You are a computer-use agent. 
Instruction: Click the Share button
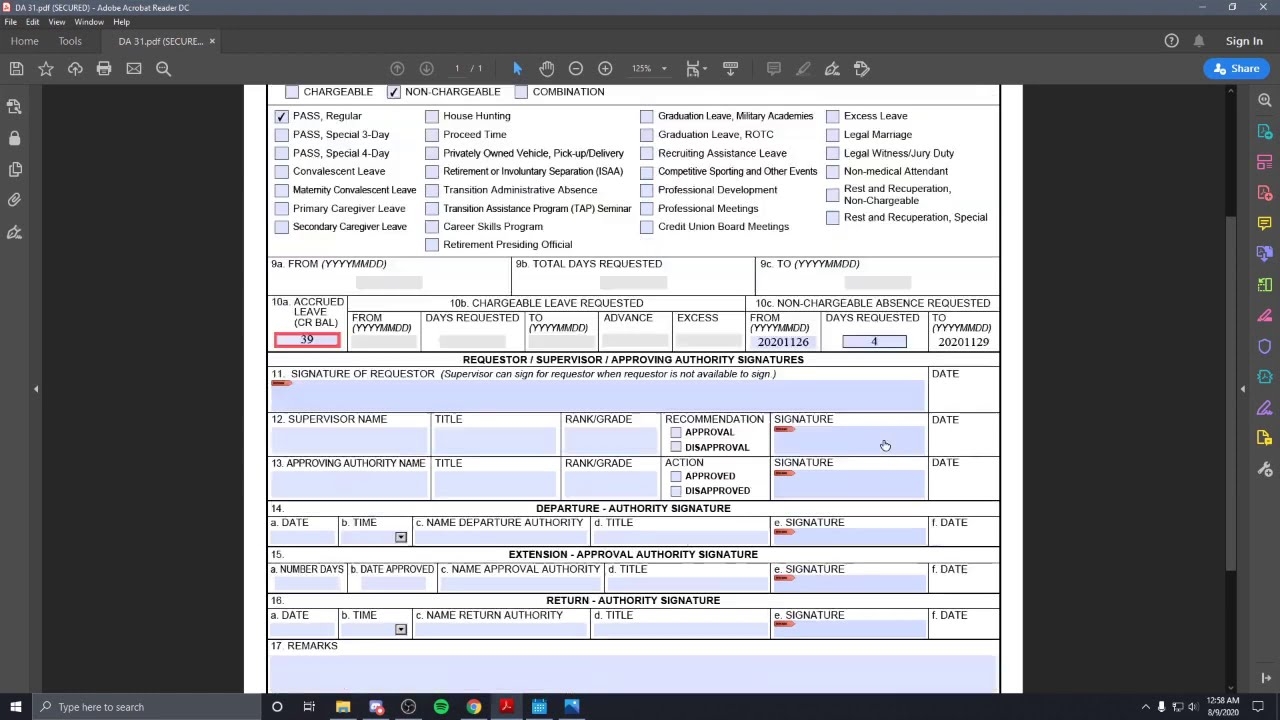coord(1236,69)
